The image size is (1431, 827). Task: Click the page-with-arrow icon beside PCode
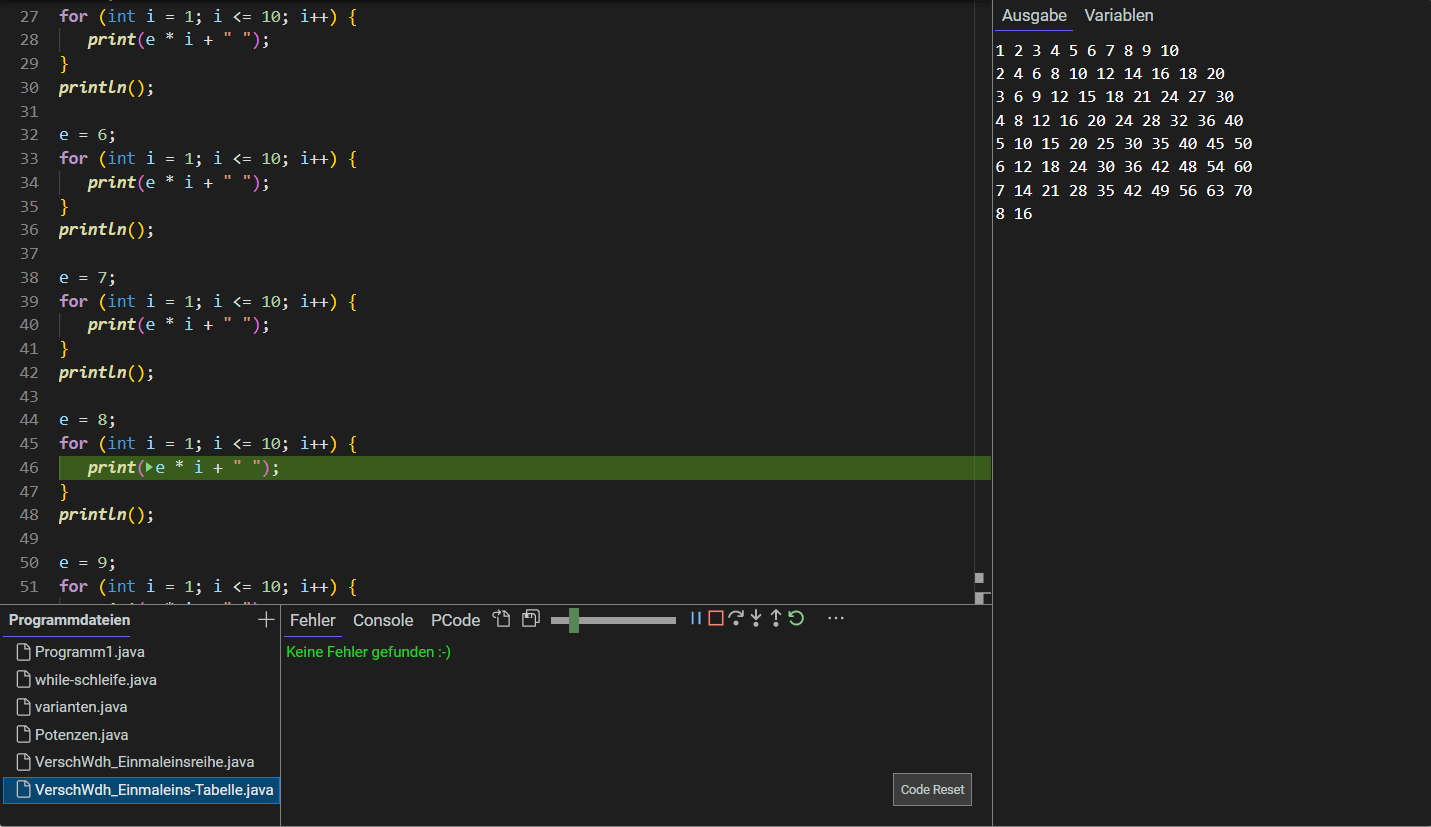pyautogui.click(x=503, y=619)
